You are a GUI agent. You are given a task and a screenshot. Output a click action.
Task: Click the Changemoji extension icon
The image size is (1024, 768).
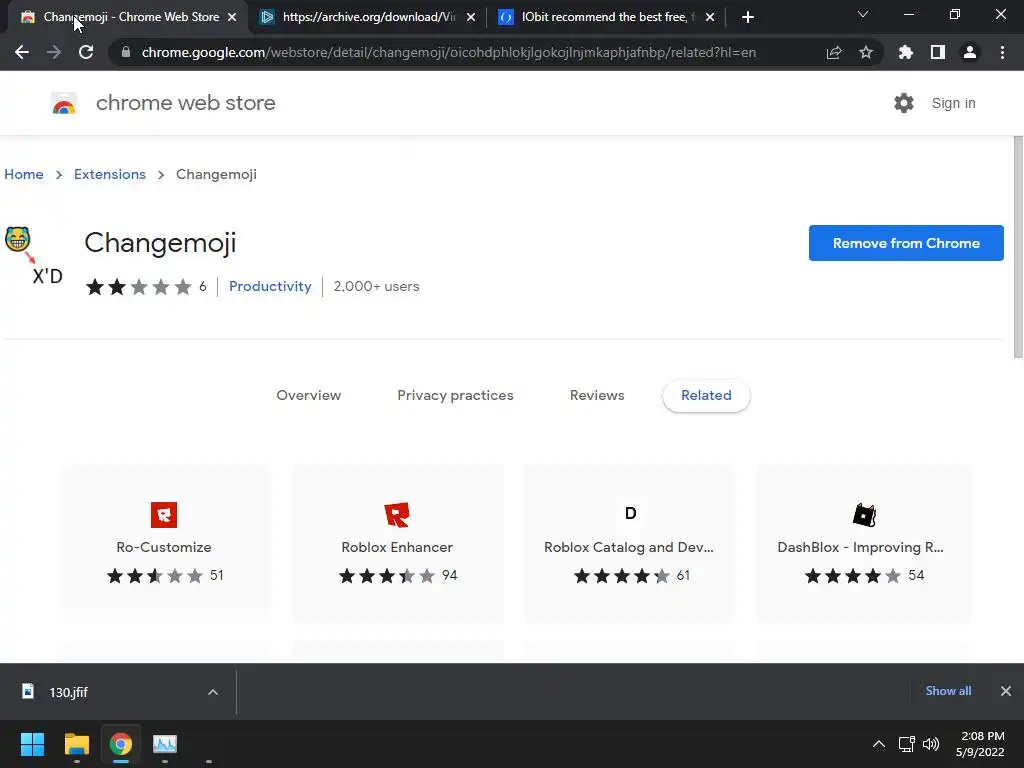34,255
